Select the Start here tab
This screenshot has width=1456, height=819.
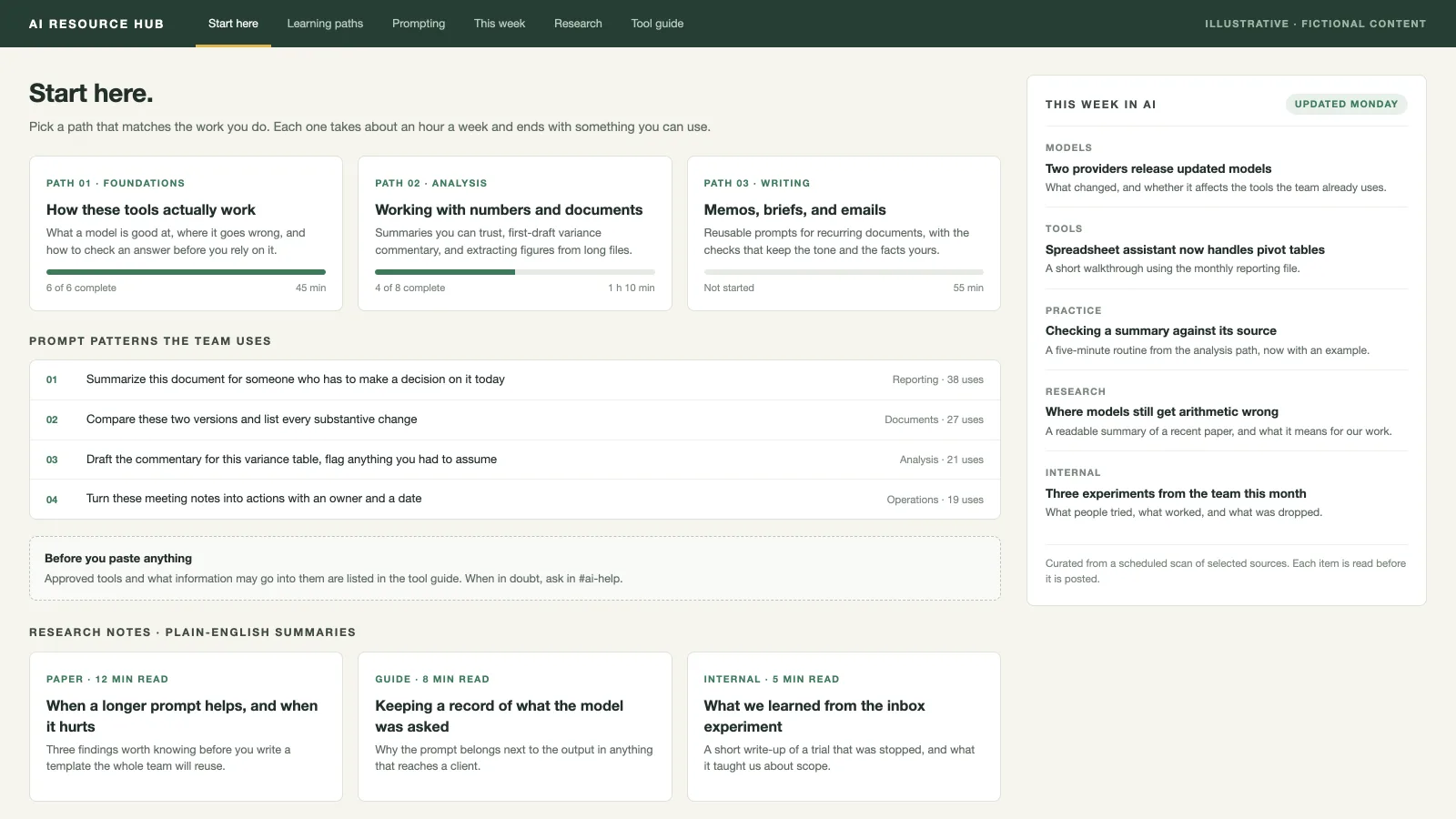click(x=233, y=24)
